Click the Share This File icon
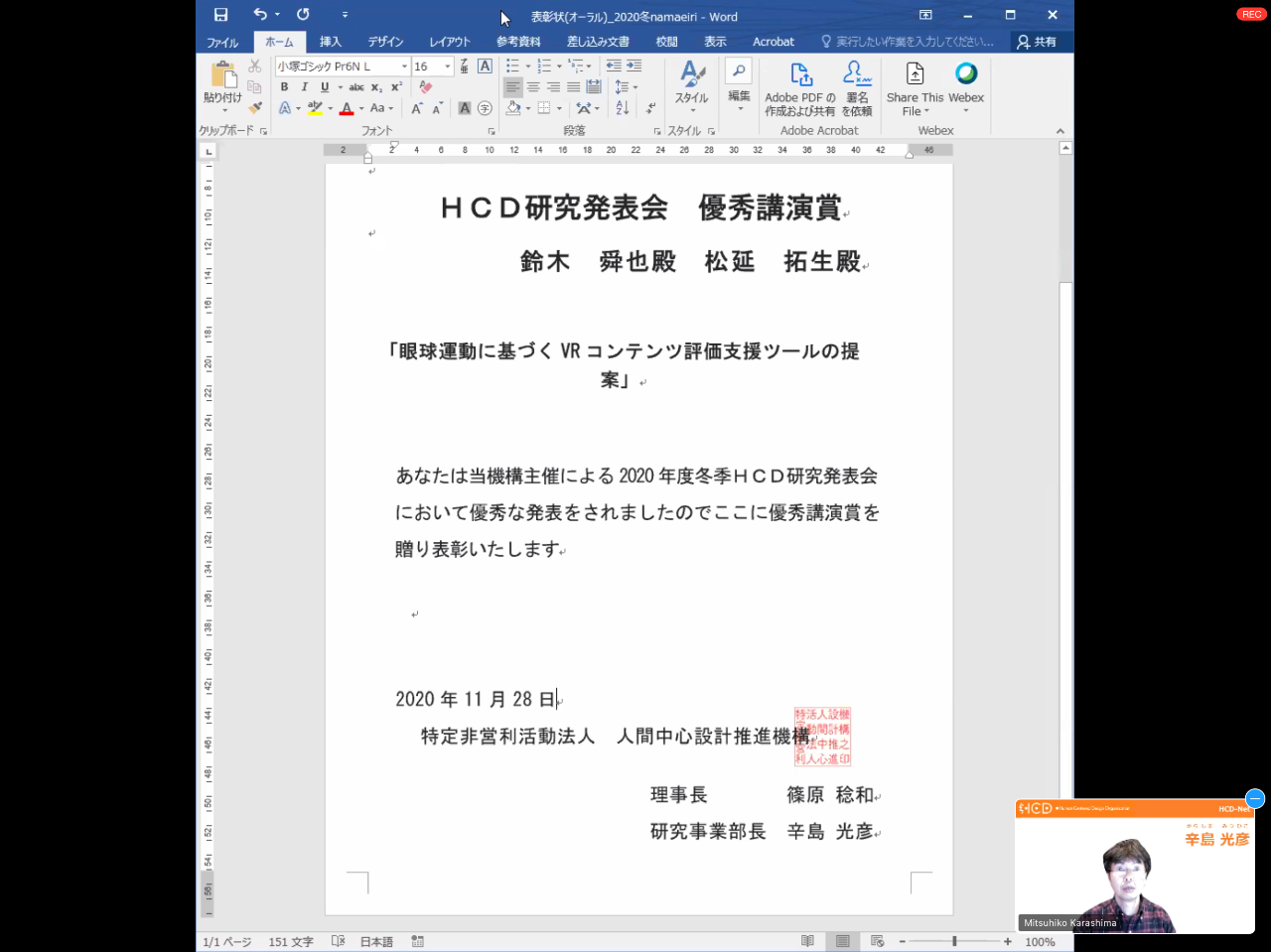This screenshot has width=1271, height=952. point(915,88)
